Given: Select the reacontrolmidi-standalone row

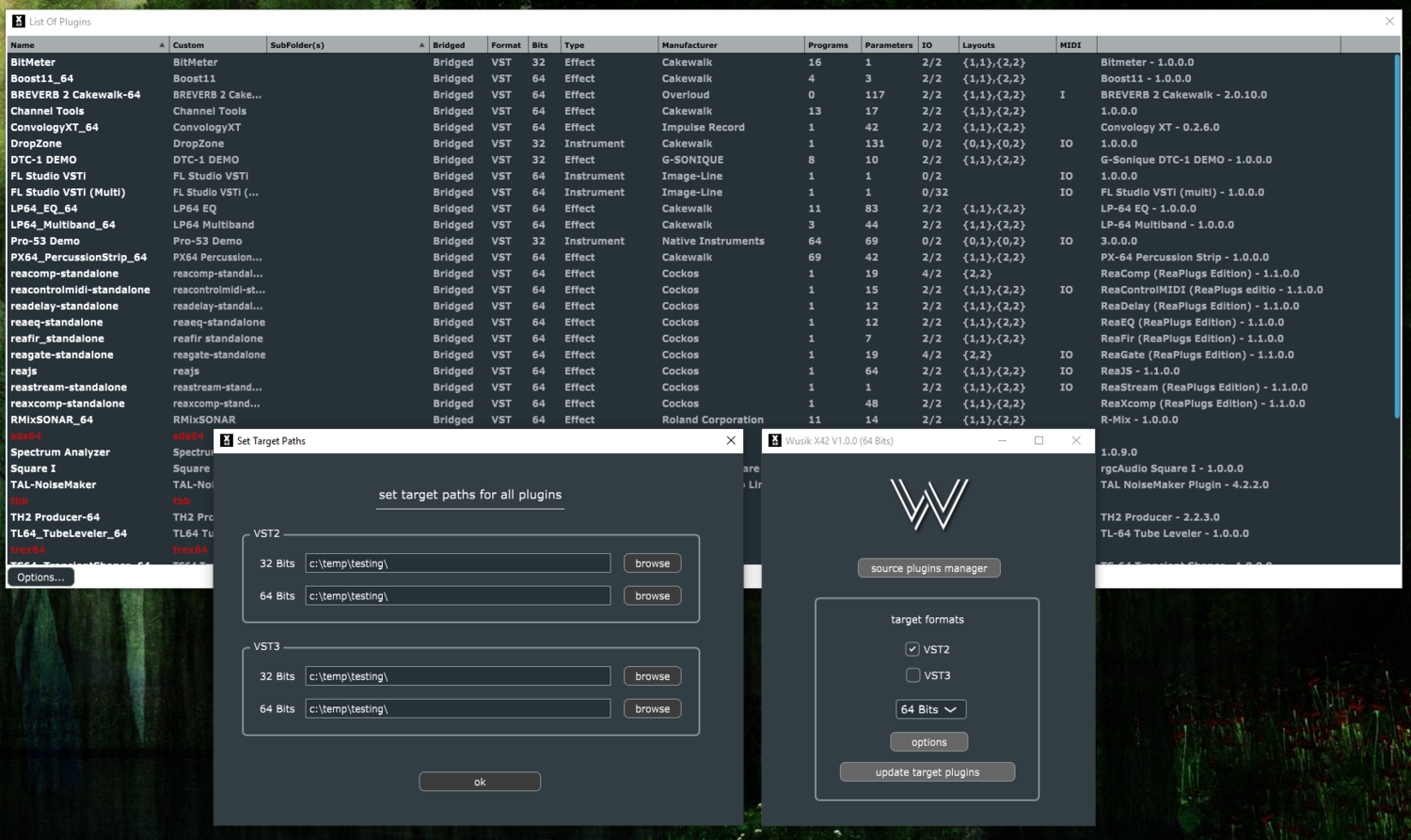Looking at the screenshot, I should 701,290.
